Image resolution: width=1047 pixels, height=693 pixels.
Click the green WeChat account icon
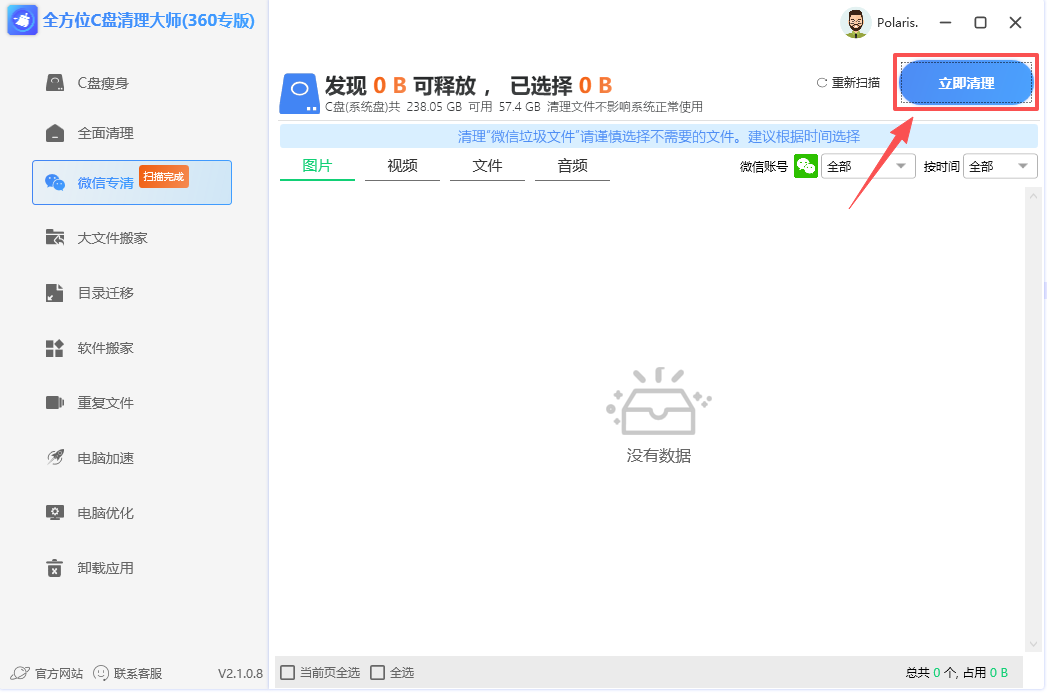tap(806, 166)
